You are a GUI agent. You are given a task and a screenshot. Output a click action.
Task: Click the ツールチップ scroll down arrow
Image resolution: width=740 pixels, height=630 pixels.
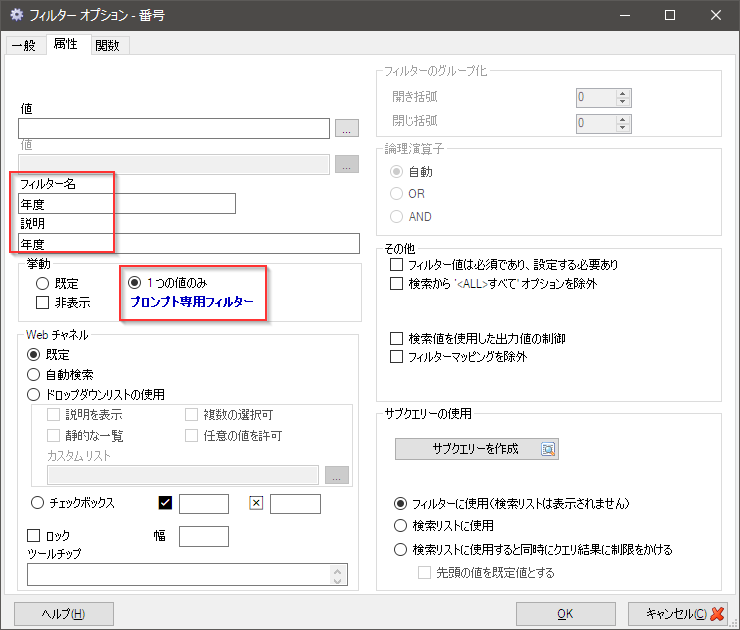337,580
